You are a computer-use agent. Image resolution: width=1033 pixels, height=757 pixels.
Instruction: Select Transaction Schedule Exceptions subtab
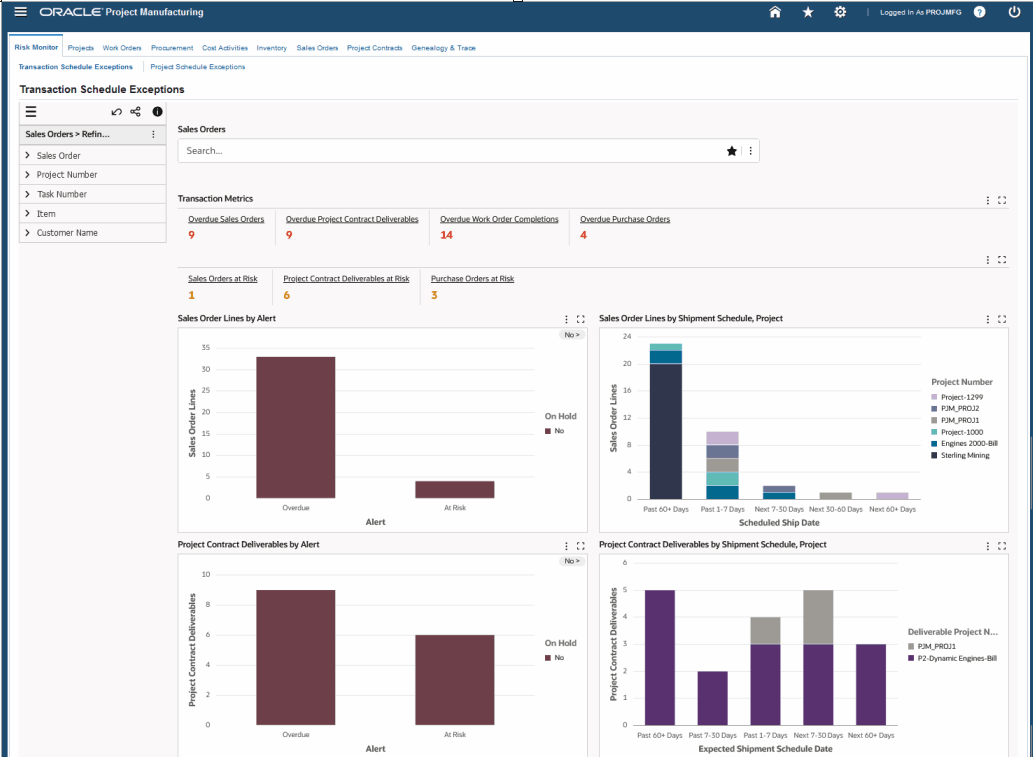[76, 67]
